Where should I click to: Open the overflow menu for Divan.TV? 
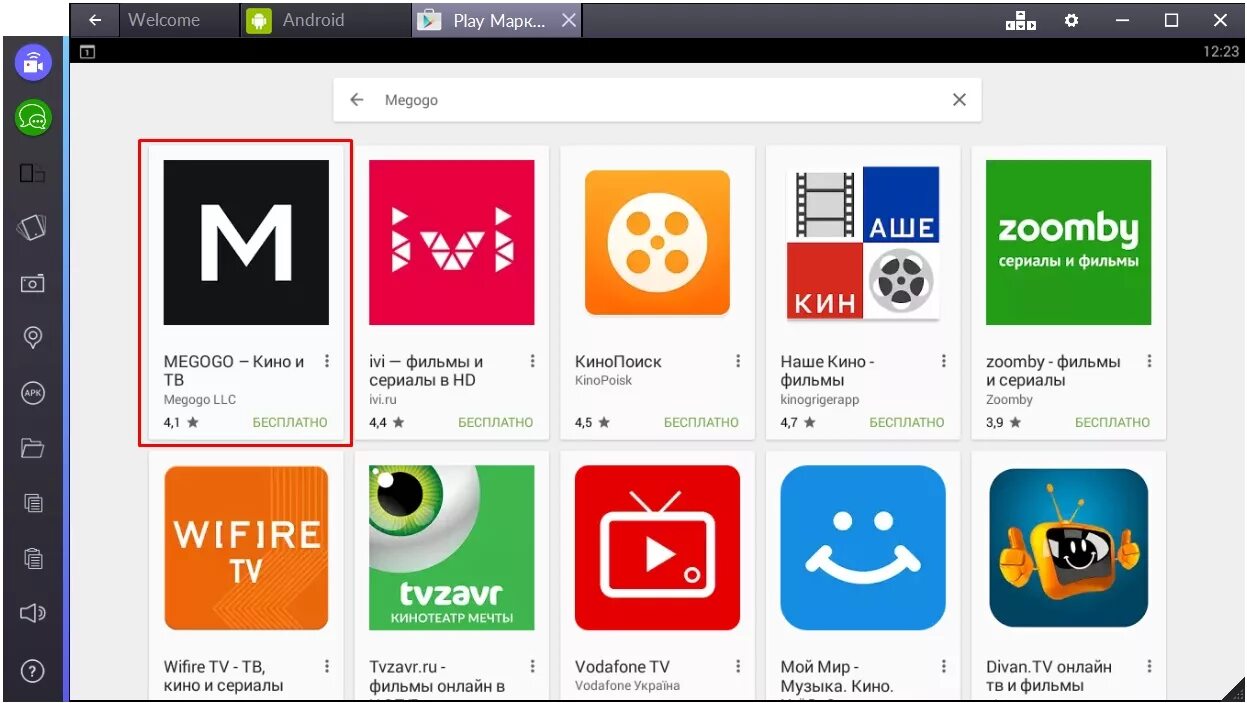coord(1149,666)
